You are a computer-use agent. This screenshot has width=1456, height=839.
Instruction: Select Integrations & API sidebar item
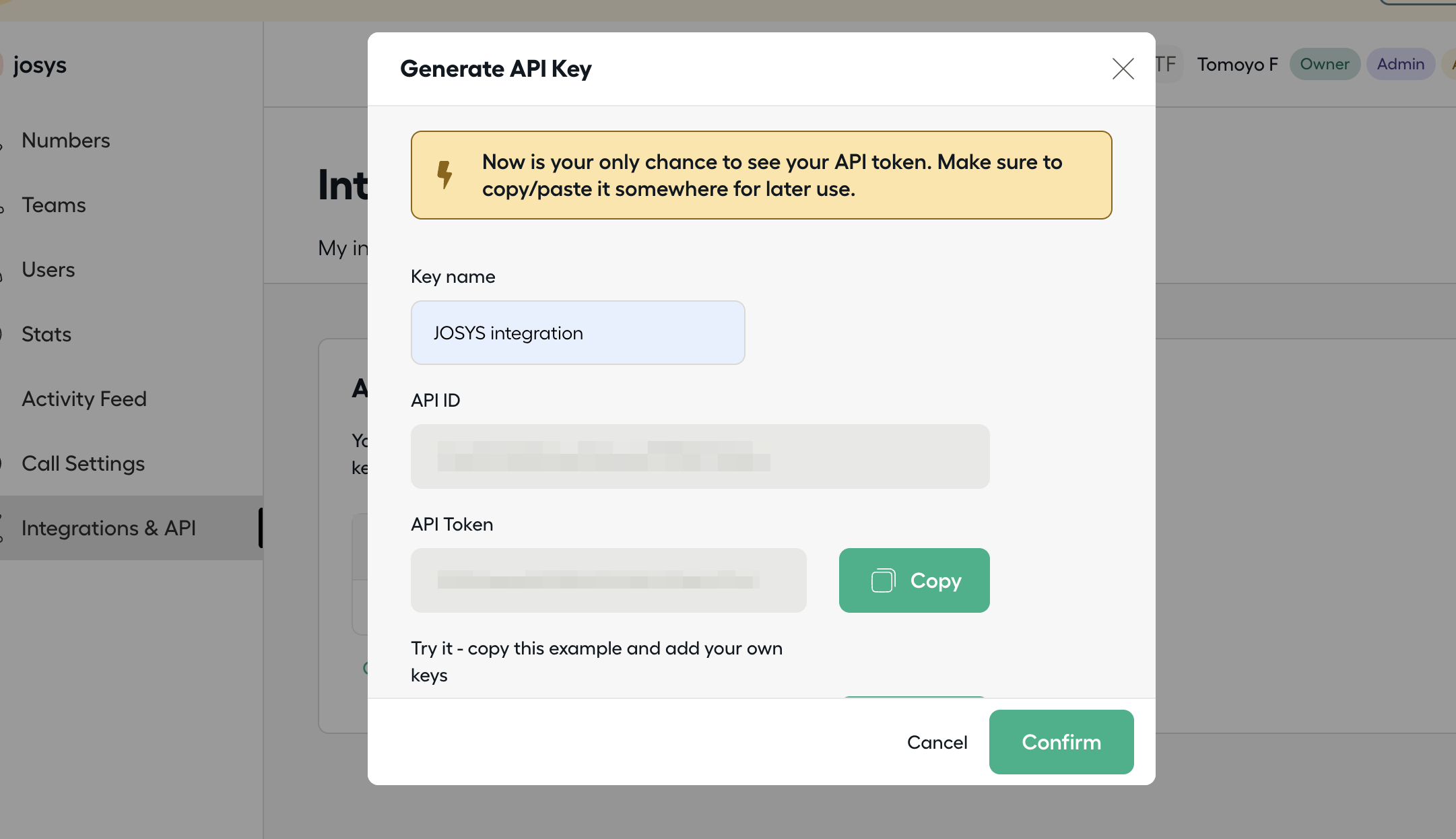108,528
